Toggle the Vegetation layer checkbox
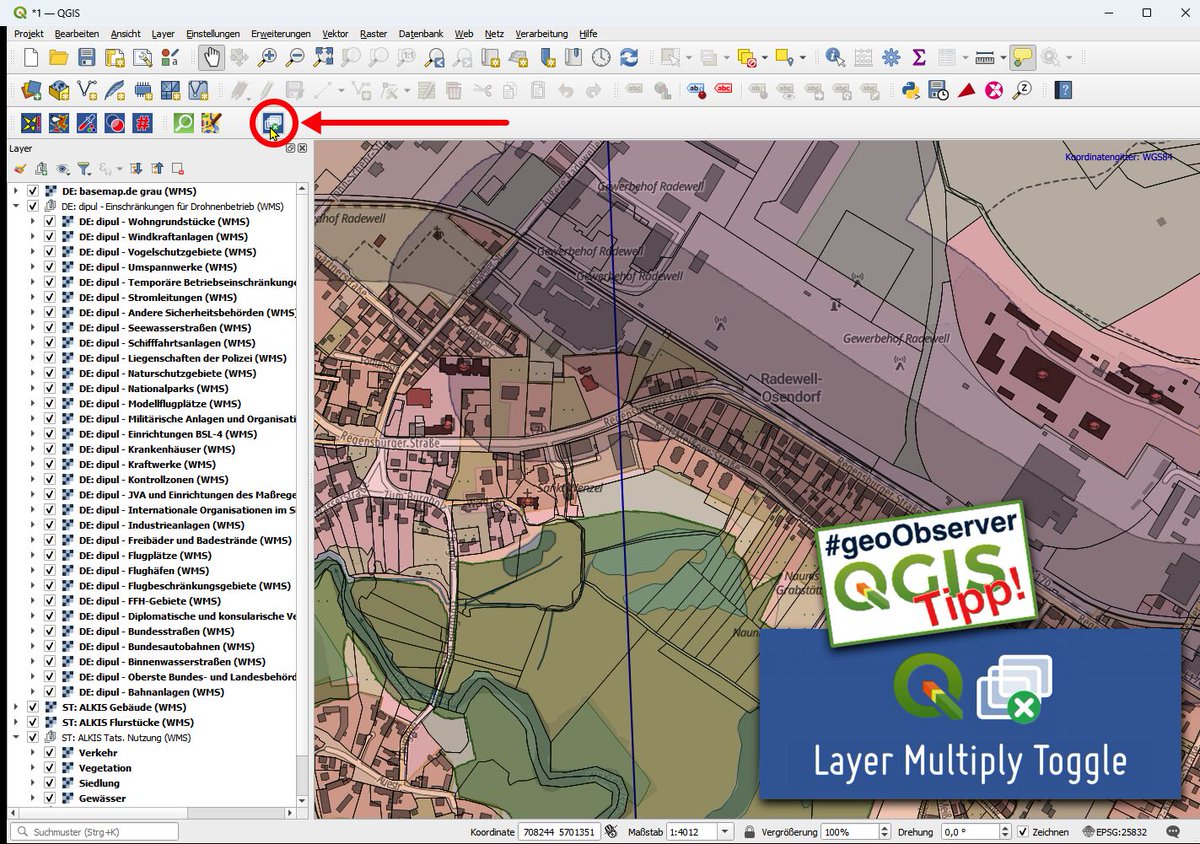This screenshot has width=1200, height=844. click(50, 769)
